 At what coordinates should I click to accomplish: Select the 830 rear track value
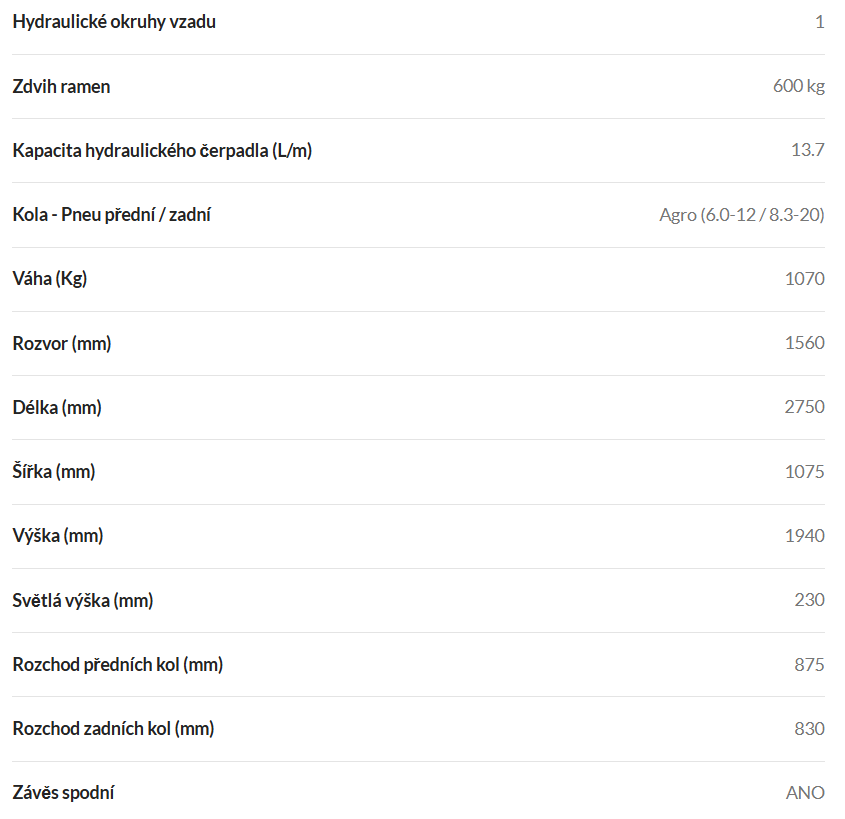pos(809,728)
